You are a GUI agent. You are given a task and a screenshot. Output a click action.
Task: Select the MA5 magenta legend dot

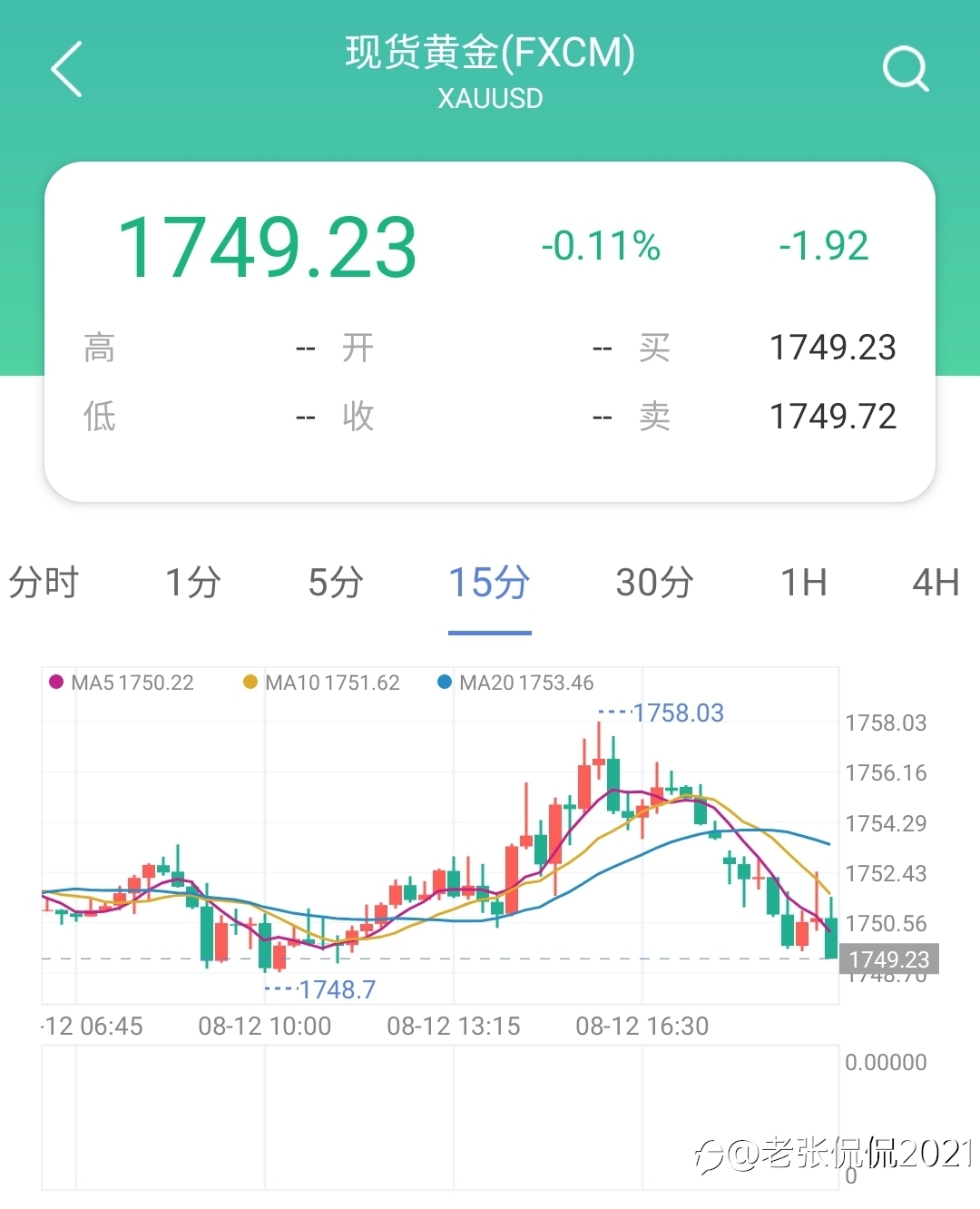click(56, 682)
